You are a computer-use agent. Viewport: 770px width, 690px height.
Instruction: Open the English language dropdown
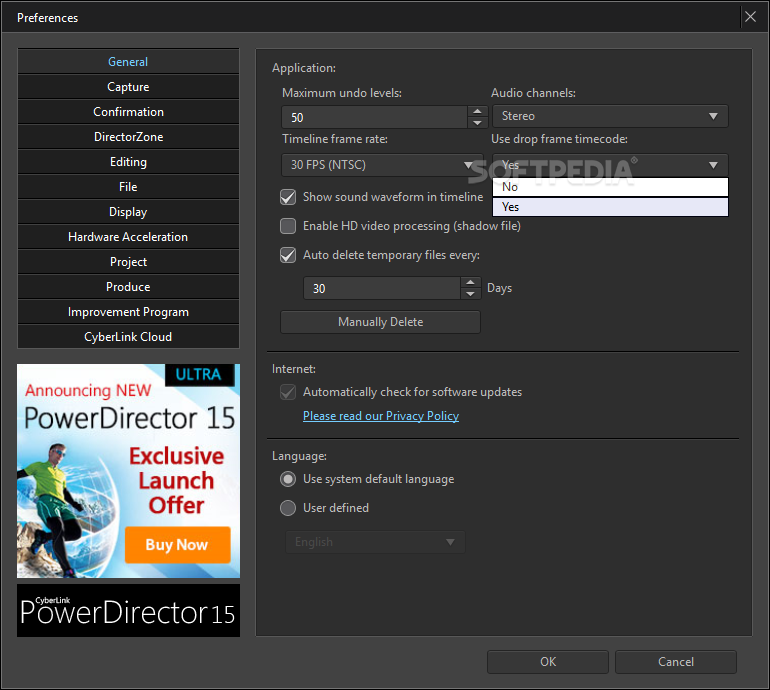coord(375,542)
